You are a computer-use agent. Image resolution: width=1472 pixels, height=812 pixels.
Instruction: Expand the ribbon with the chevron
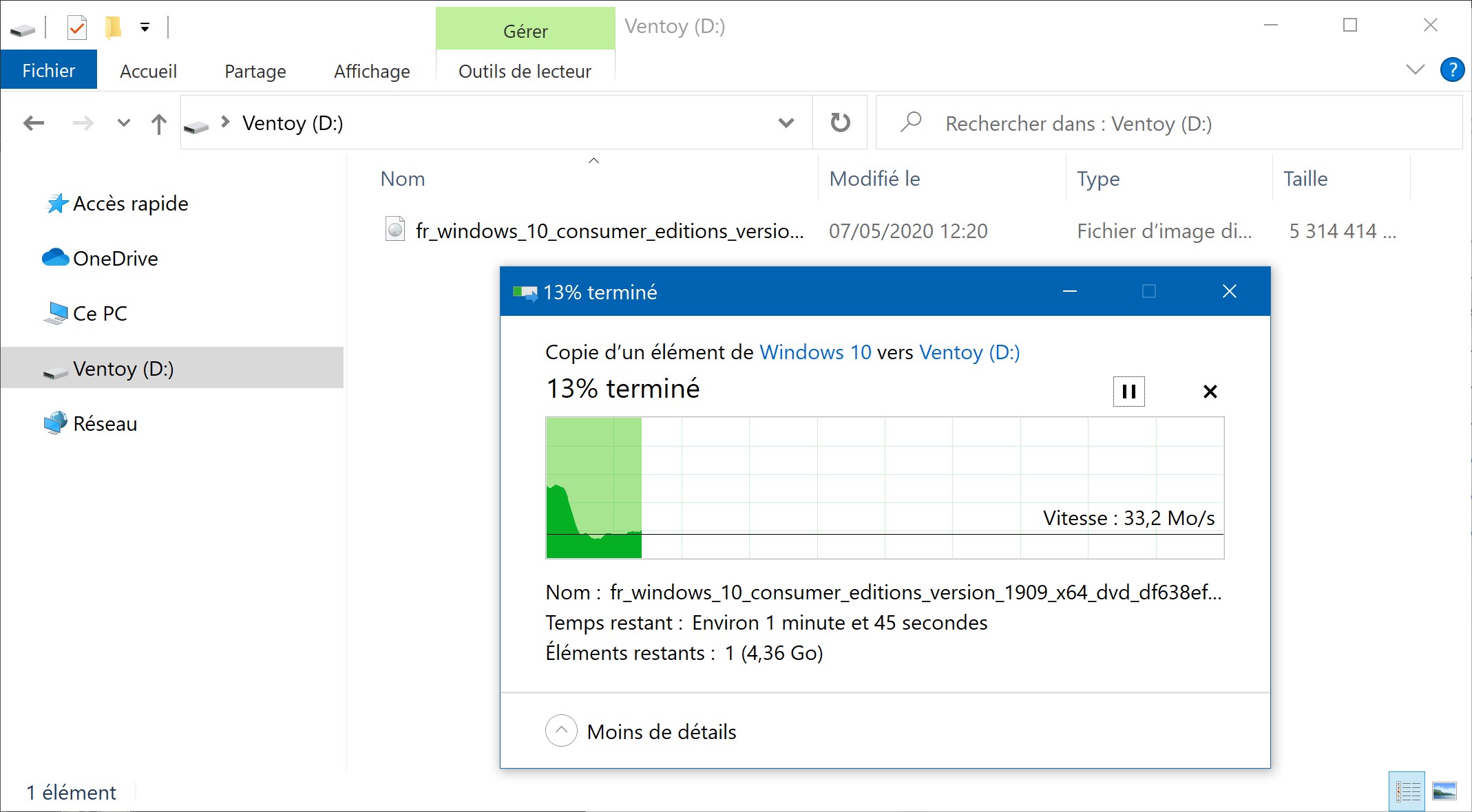(1415, 70)
